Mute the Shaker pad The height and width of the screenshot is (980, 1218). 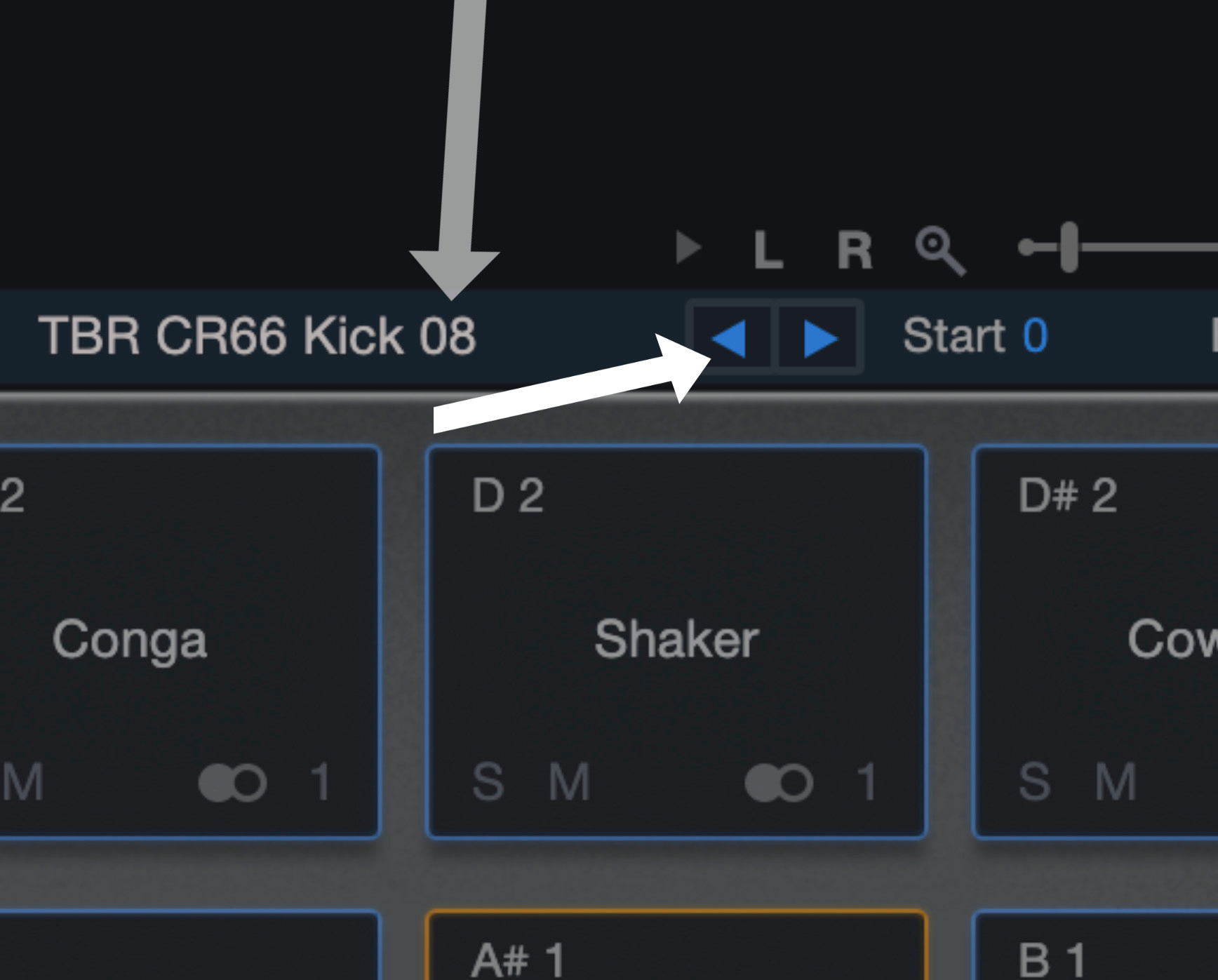[x=569, y=781]
